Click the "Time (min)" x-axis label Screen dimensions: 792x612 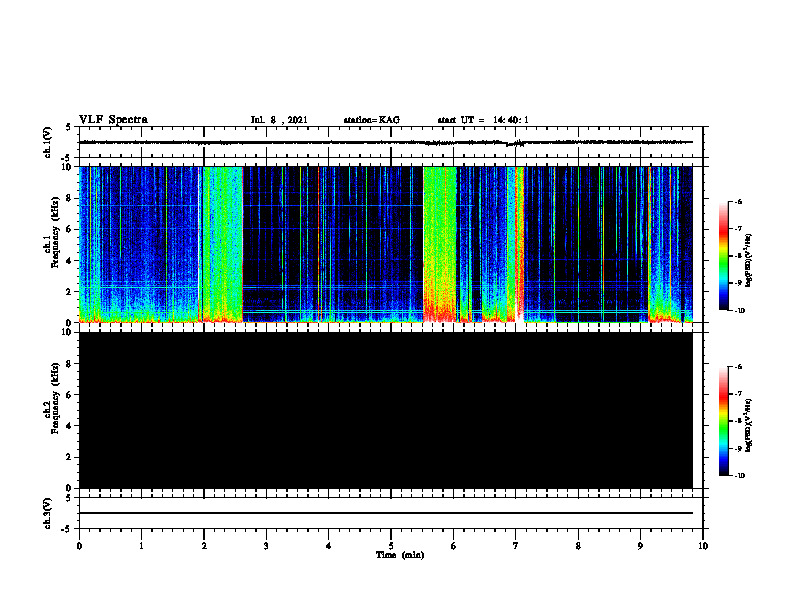pyautogui.click(x=400, y=555)
